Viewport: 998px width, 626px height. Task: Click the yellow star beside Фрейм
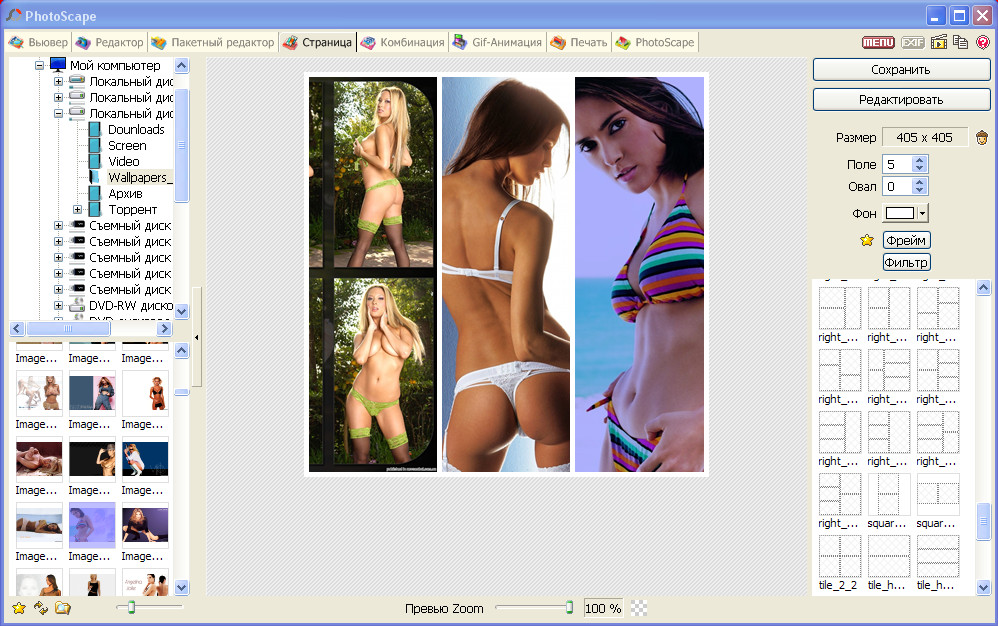(867, 240)
